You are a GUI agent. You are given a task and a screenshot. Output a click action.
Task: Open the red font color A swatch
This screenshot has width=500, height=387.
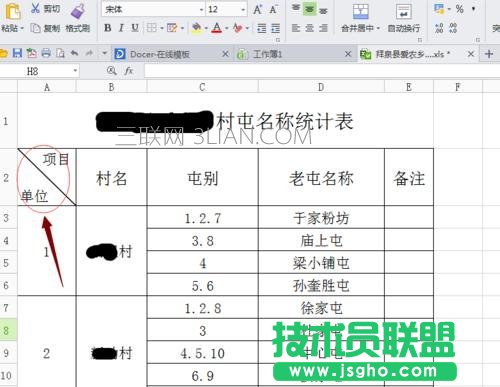(217, 28)
